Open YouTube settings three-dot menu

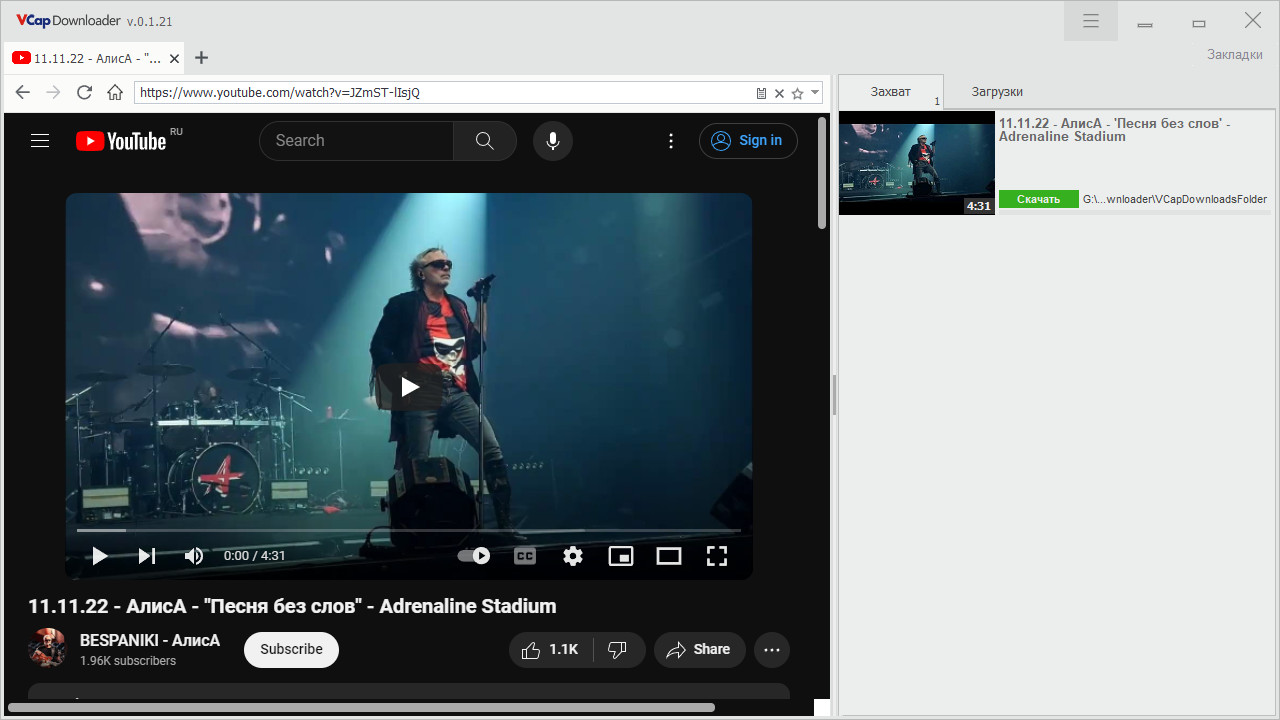coord(671,141)
